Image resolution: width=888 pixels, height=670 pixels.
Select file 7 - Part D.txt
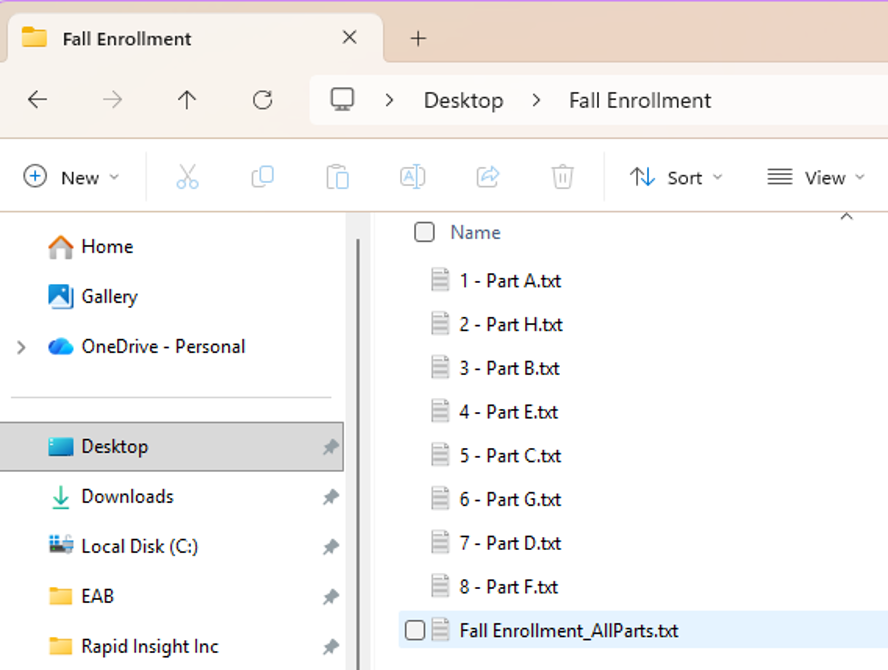coord(510,543)
